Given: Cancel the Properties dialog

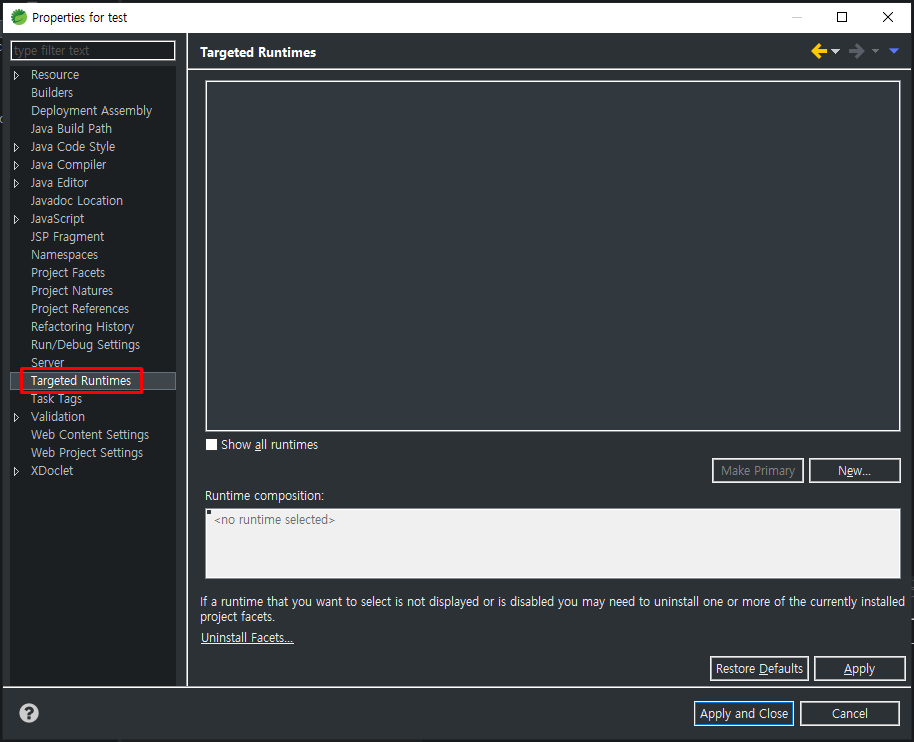Looking at the screenshot, I should pos(849,713).
